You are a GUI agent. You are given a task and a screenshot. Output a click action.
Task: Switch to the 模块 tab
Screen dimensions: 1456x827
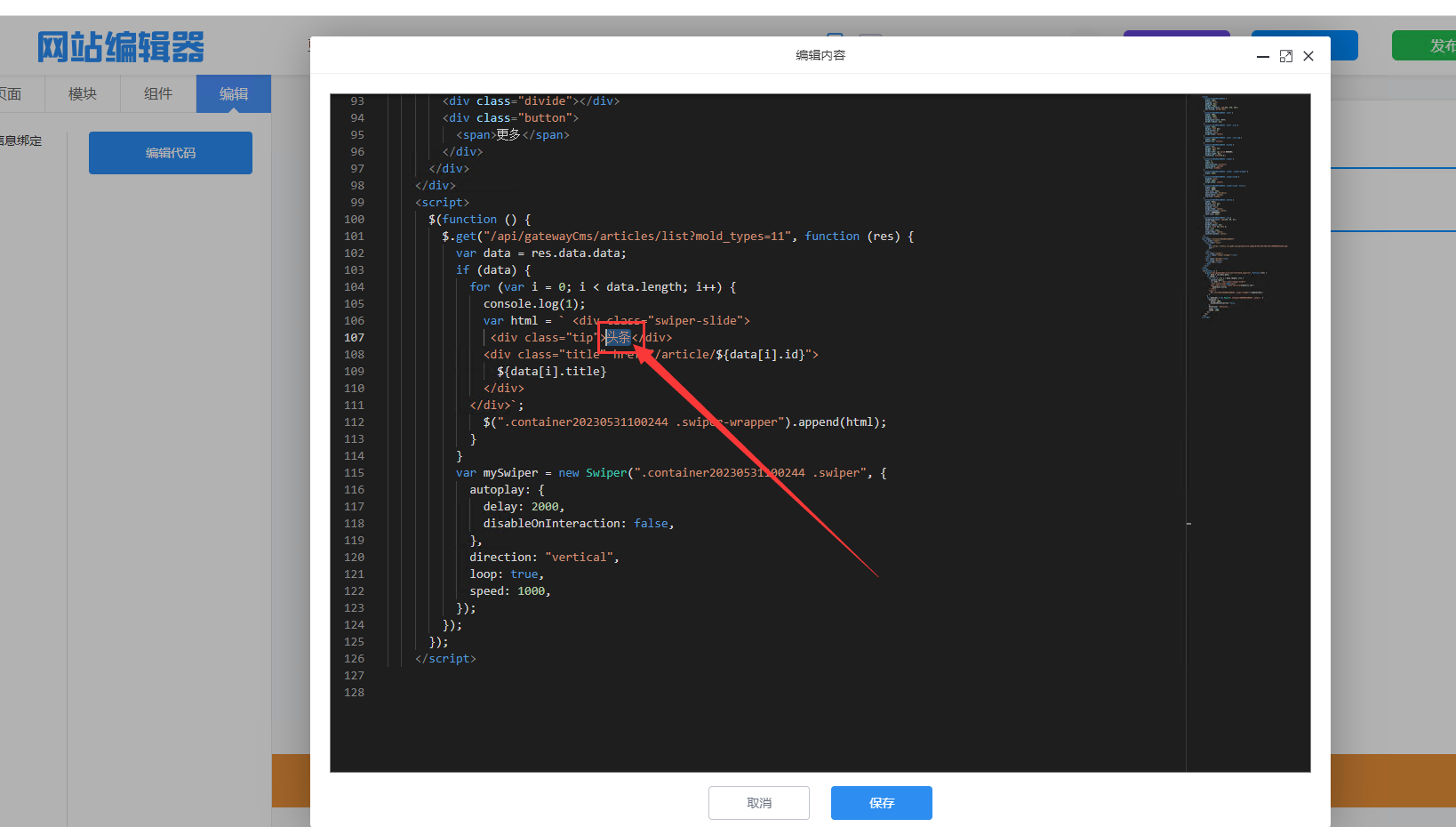coord(83,93)
